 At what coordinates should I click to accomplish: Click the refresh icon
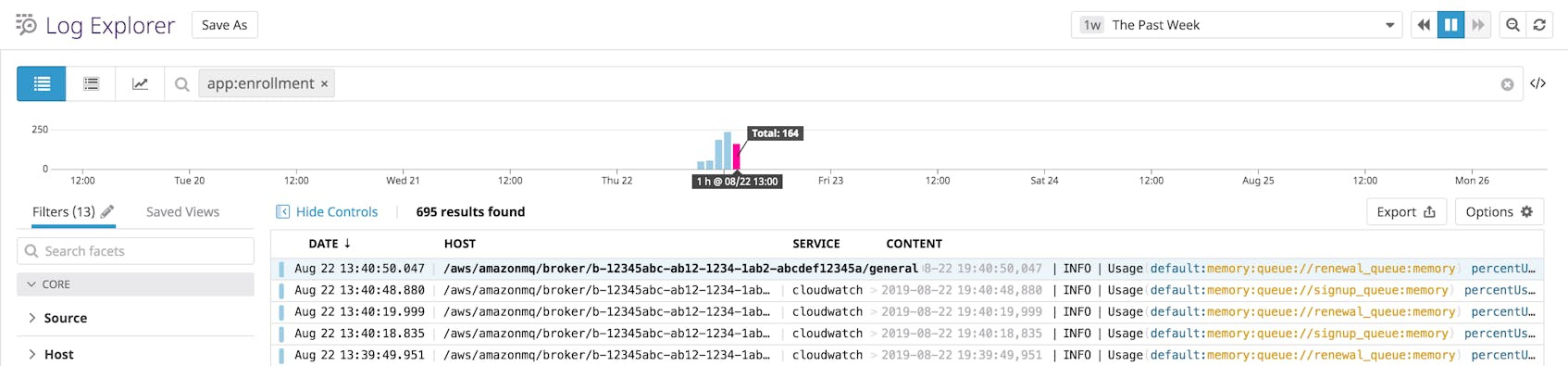(x=1539, y=25)
